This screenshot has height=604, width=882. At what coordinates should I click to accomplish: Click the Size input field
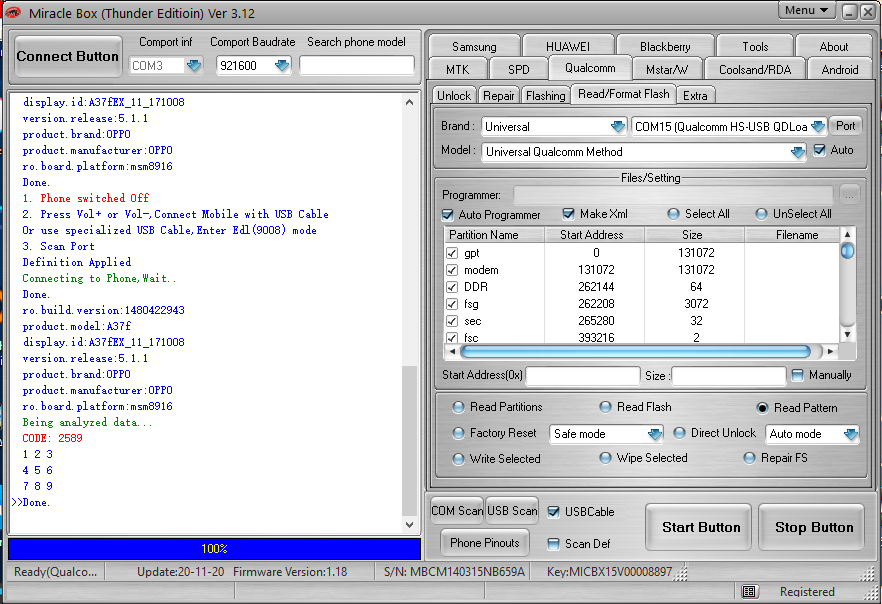point(729,376)
